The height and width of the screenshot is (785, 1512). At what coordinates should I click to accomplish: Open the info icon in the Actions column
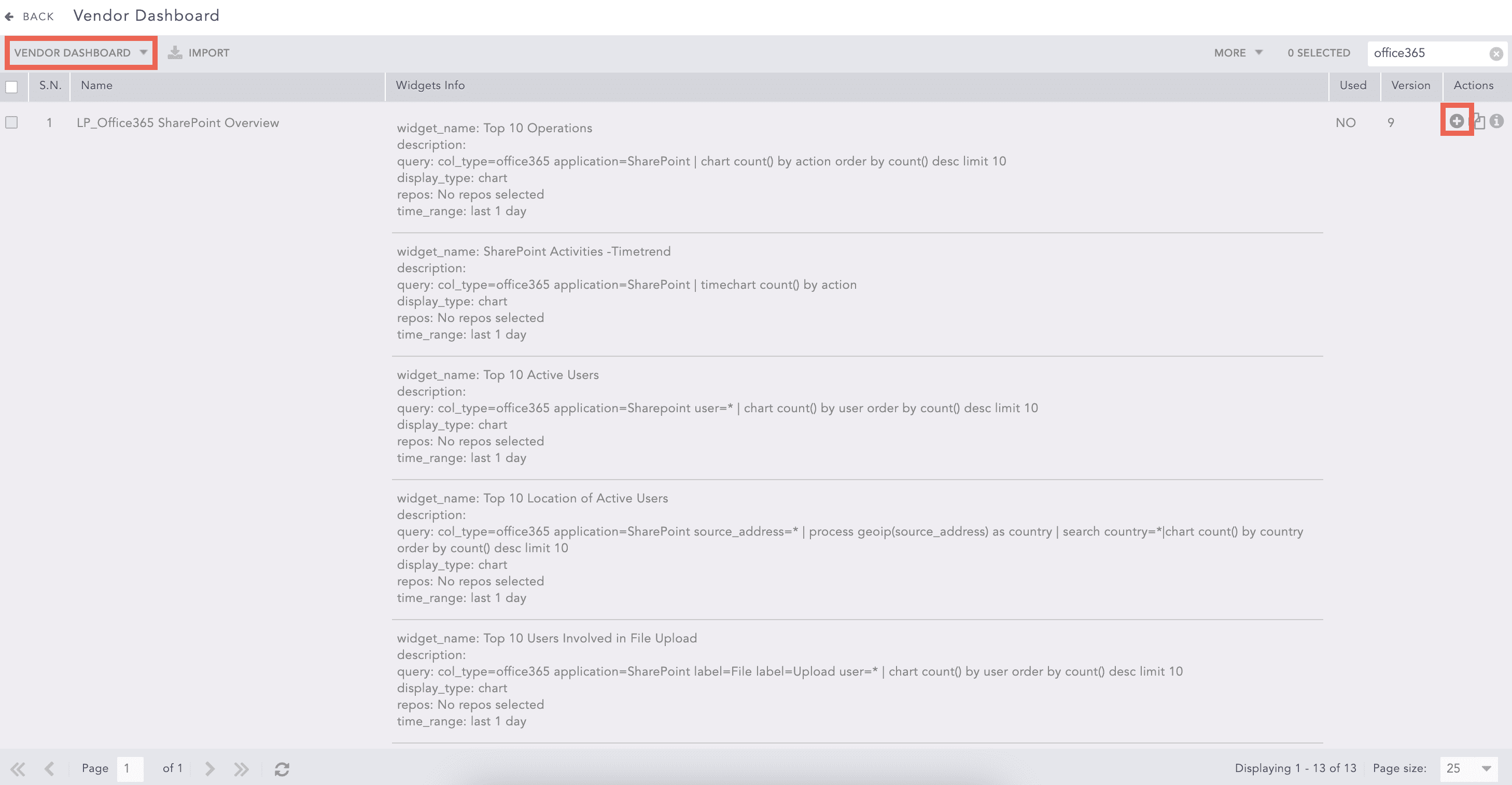coord(1497,121)
